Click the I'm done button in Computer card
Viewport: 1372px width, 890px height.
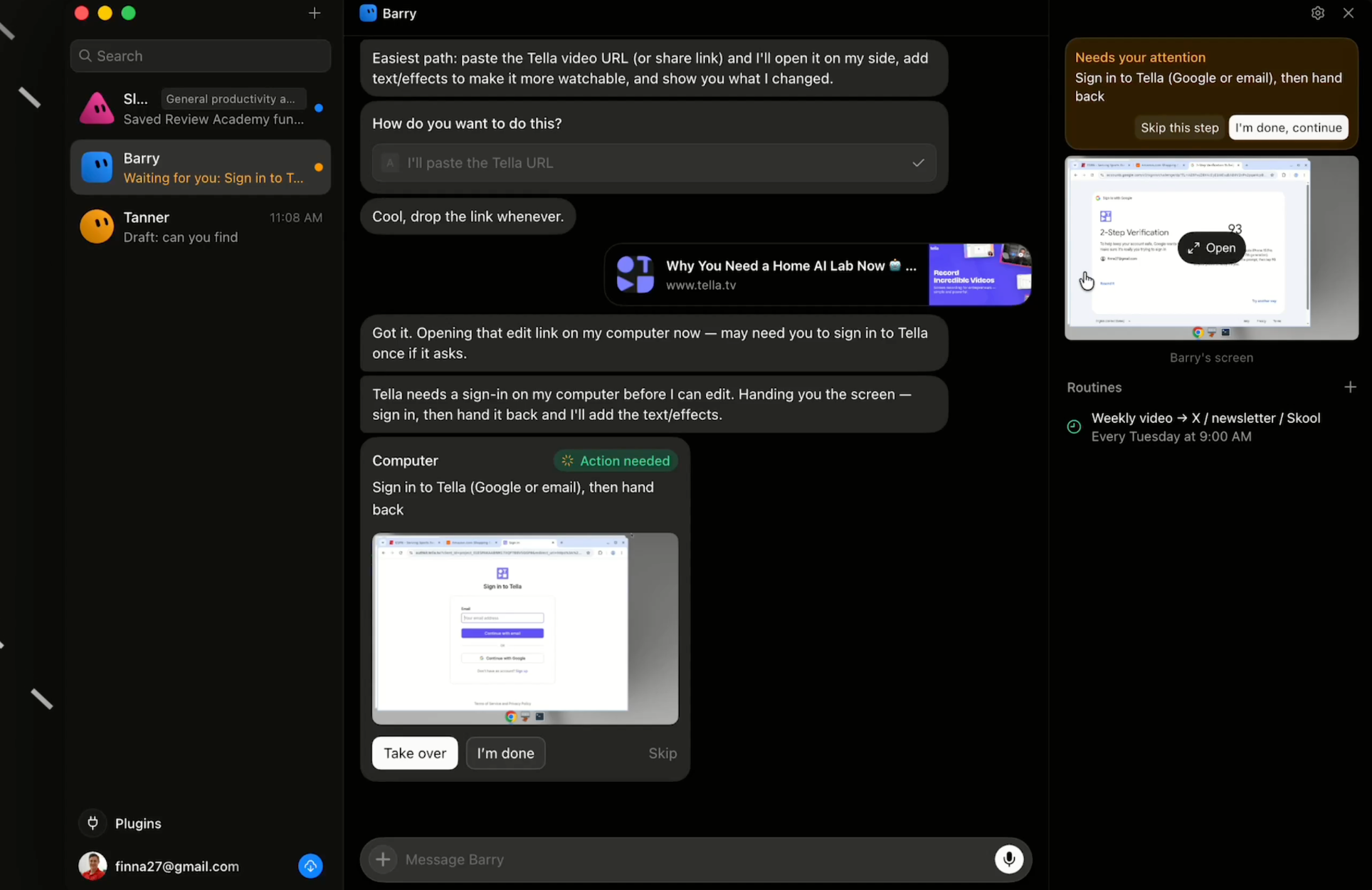pos(505,753)
